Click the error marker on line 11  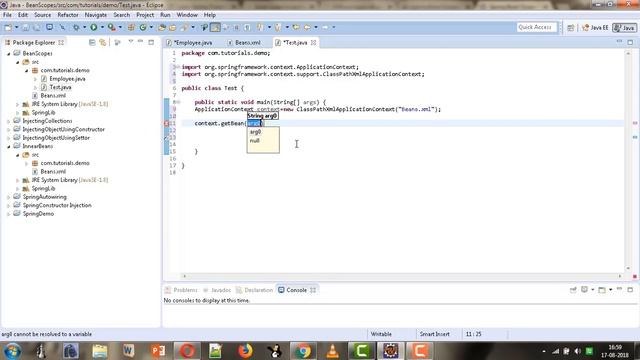point(167,123)
